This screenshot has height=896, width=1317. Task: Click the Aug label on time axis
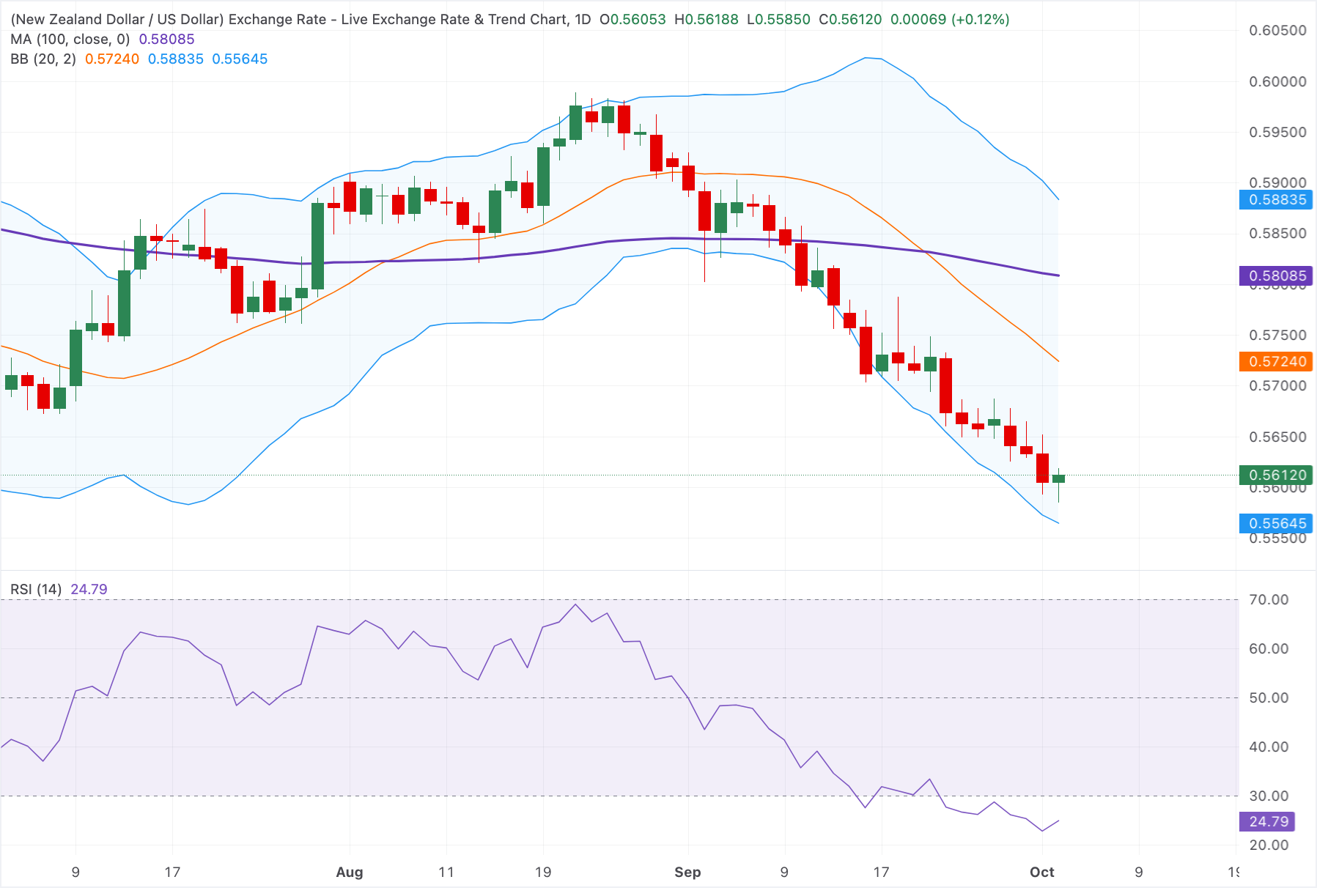[x=350, y=872]
